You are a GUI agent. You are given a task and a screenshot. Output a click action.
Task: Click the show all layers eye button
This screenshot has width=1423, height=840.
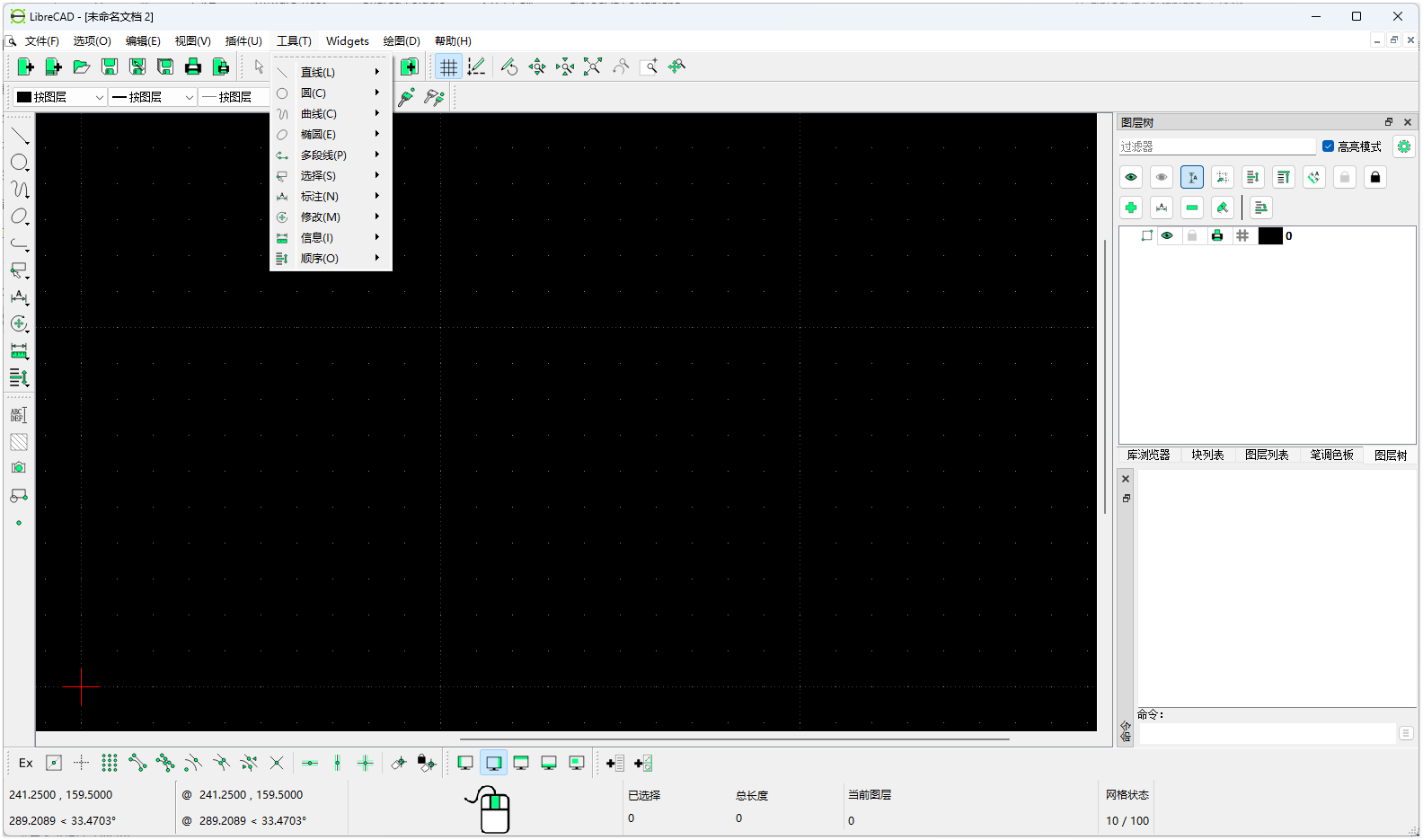click(1131, 177)
